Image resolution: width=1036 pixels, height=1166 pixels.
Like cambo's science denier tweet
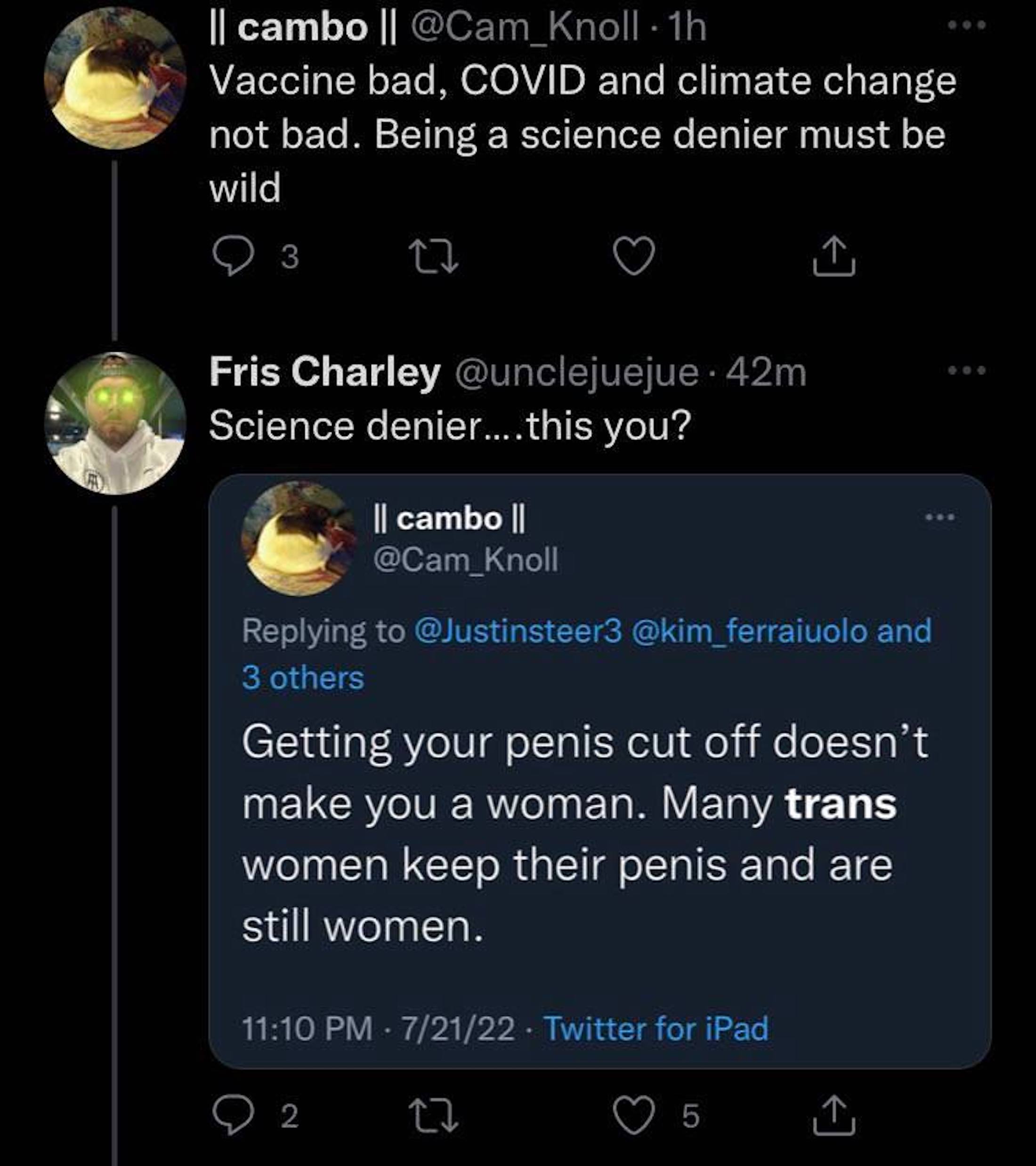tap(634, 257)
